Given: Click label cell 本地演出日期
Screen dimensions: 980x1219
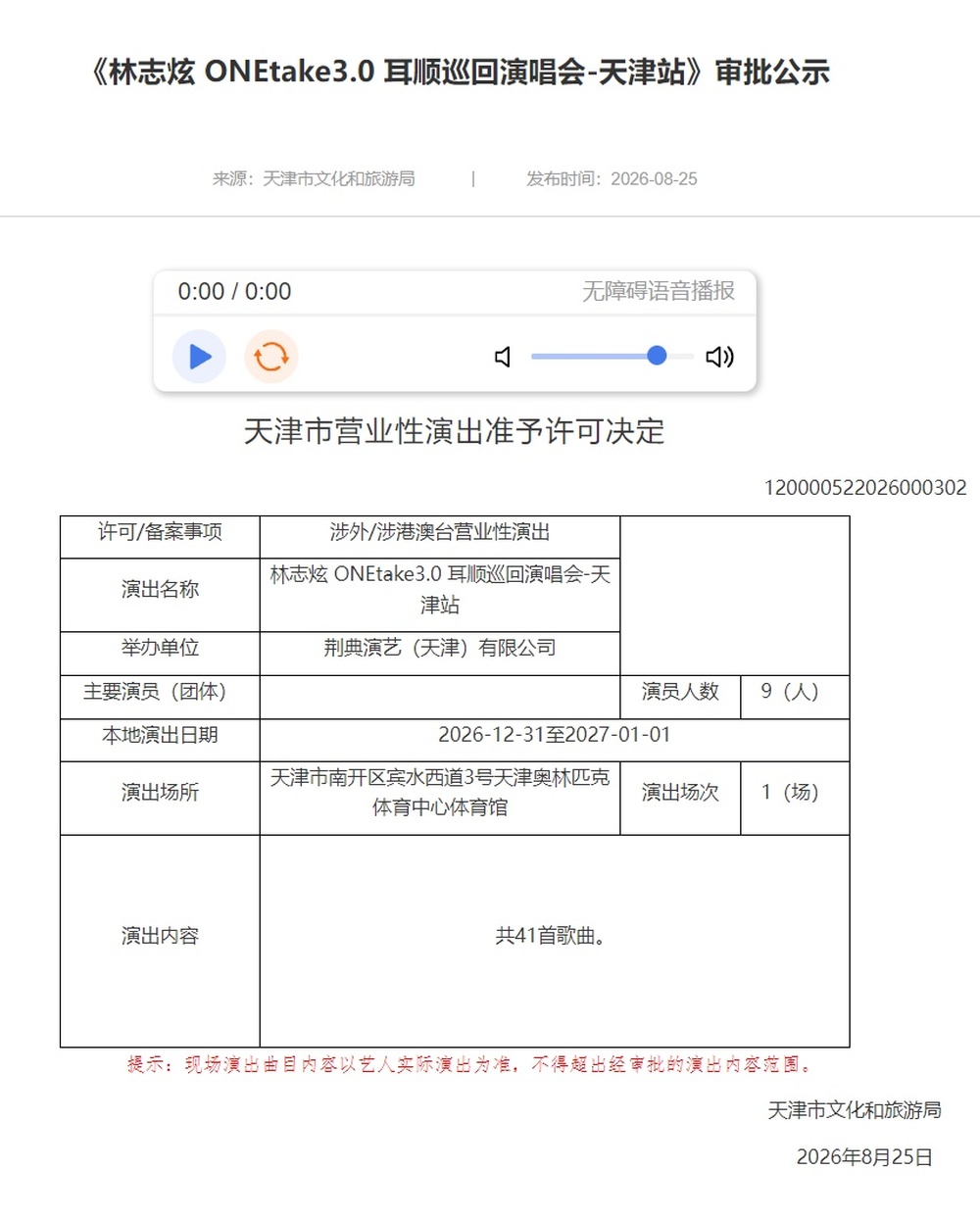Looking at the screenshot, I should pyautogui.click(x=160, y=740).
